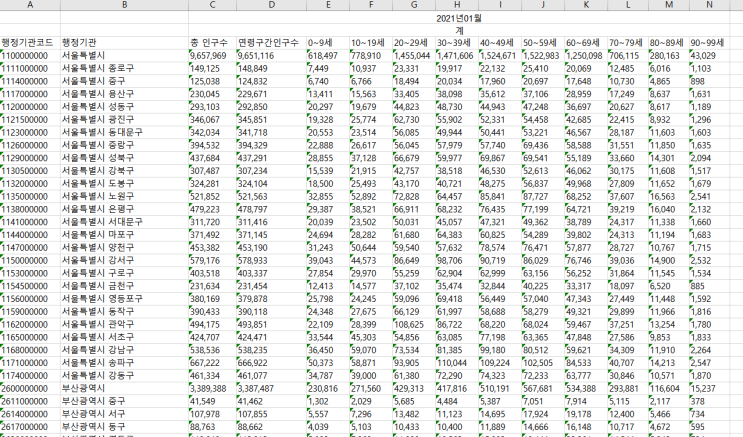
Task: Click the '서울특별시 동대문구' cell
Action: 124,132
